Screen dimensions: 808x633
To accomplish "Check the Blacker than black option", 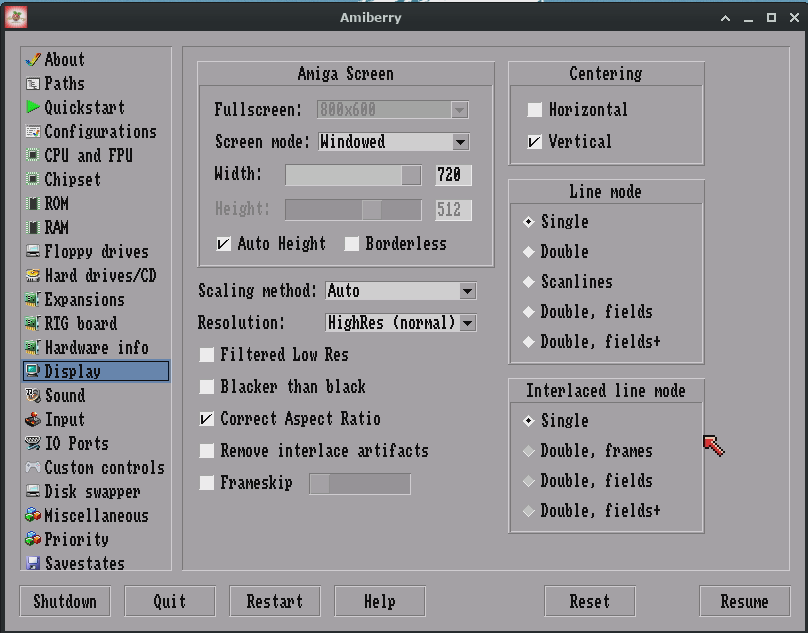I will coord(206,387).
